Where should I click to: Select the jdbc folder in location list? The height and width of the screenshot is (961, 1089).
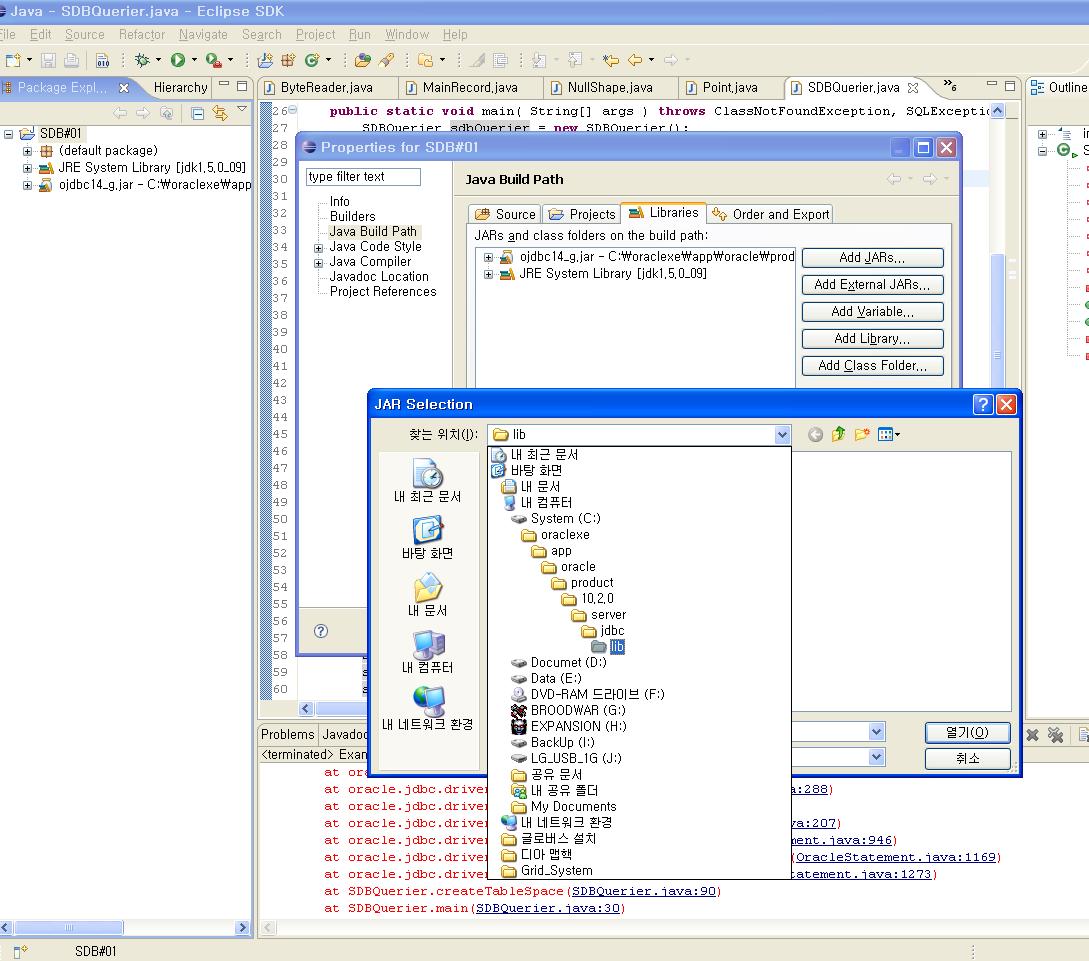point(603,630)
